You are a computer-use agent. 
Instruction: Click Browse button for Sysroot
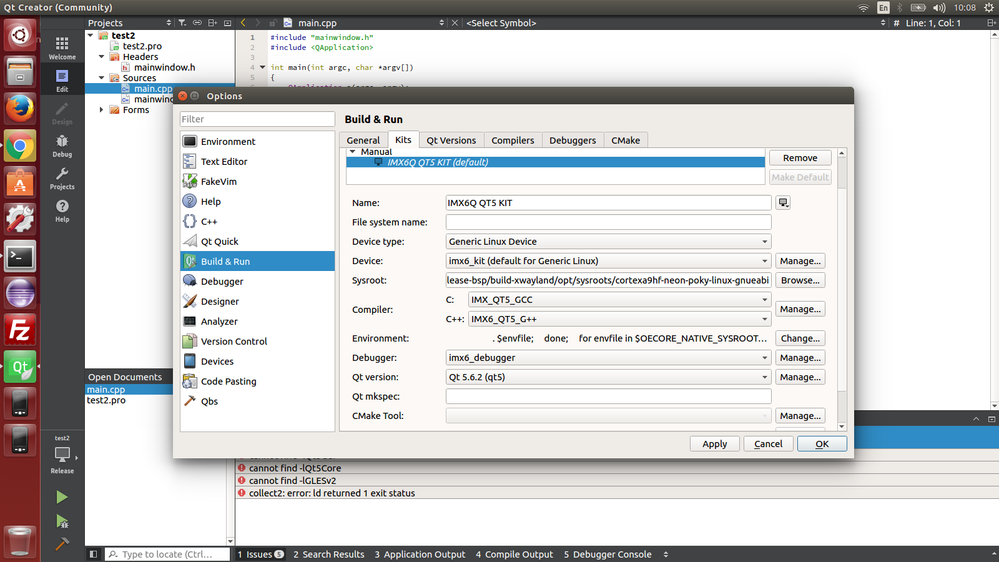(x=800, y=280)
